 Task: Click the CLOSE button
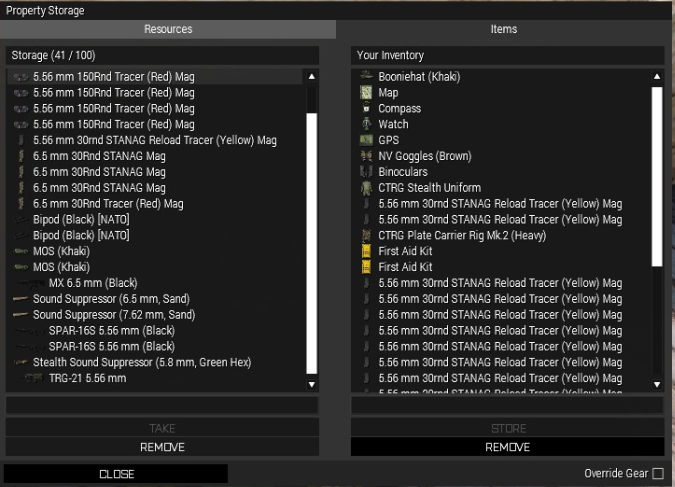(116, 474)
